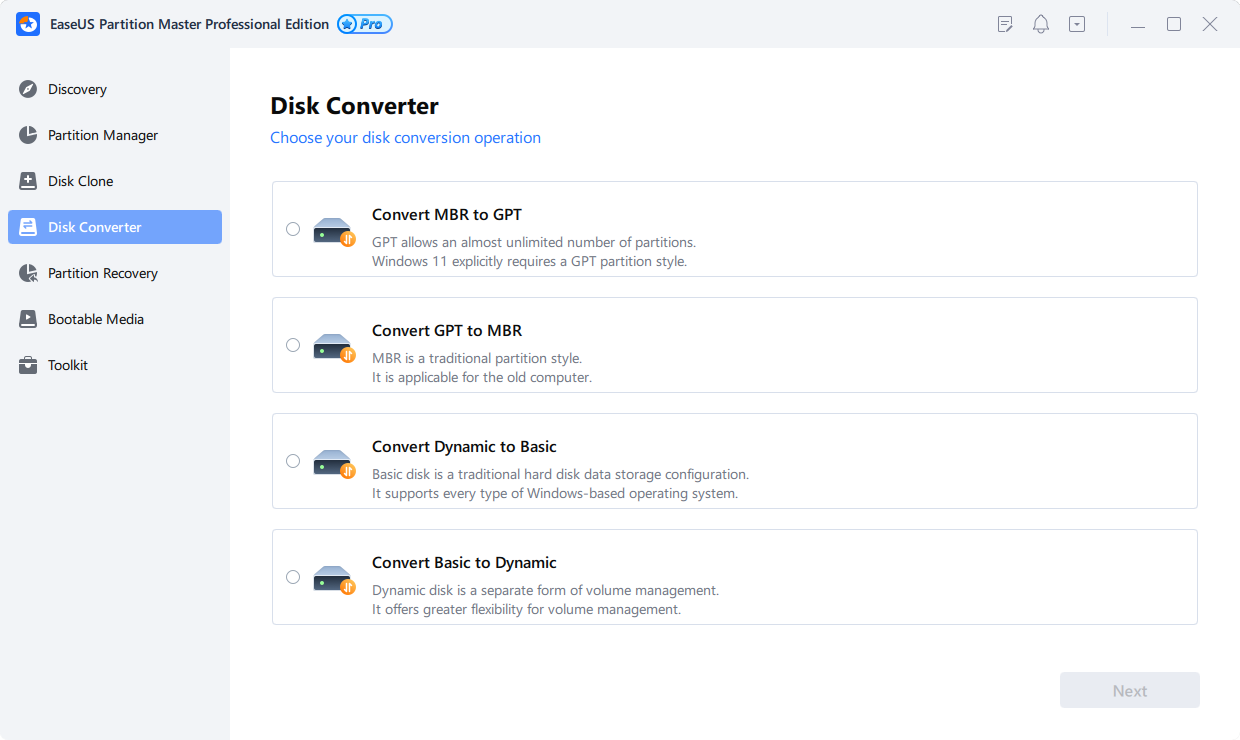Click the Disk Converter page heading
Viewport: 1240px width, 740px height.
click(354, 105)
